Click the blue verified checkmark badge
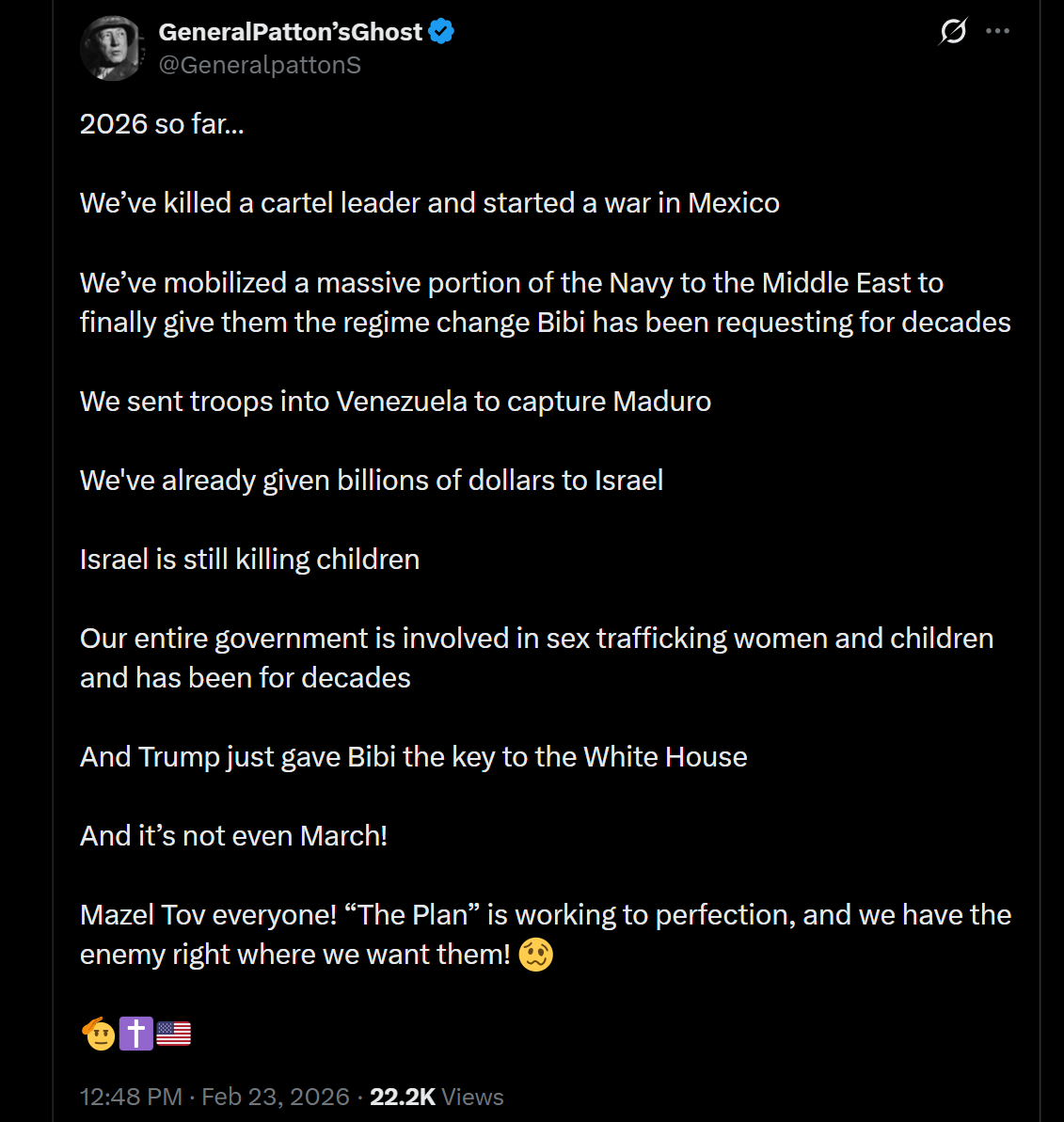 pos(441,31)
